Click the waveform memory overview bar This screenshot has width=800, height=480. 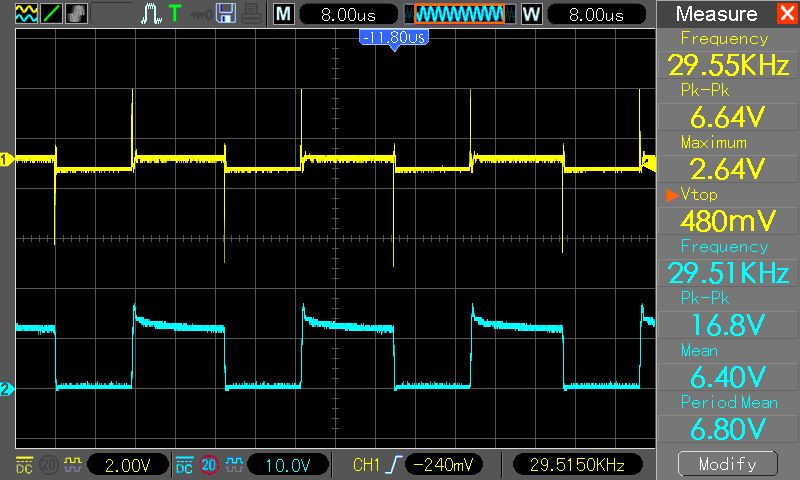[460, 14]
